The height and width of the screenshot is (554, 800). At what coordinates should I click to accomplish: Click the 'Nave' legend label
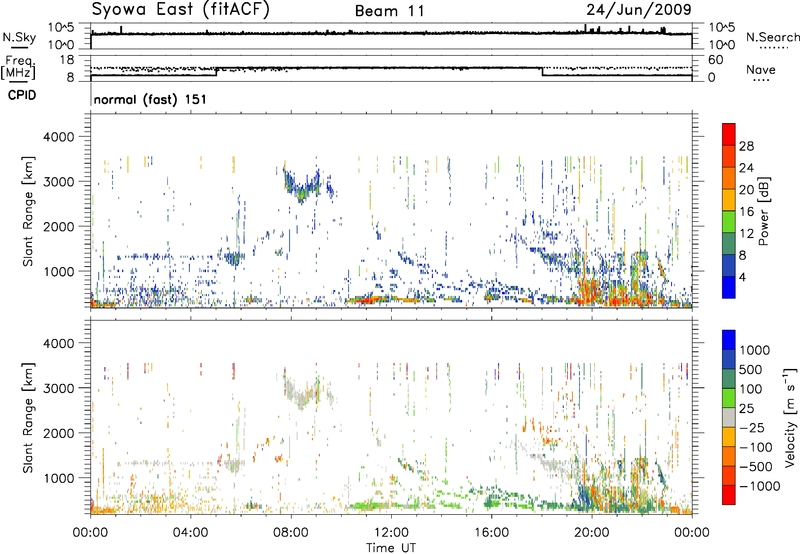tap(761, 70)
